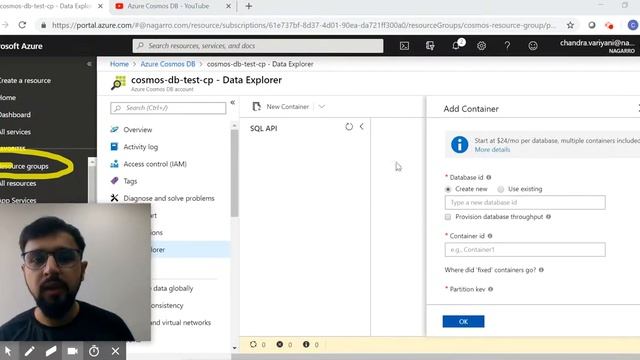Switch to Azure Cosmos DB YouTube tab
640x360 pixels.
167,6
